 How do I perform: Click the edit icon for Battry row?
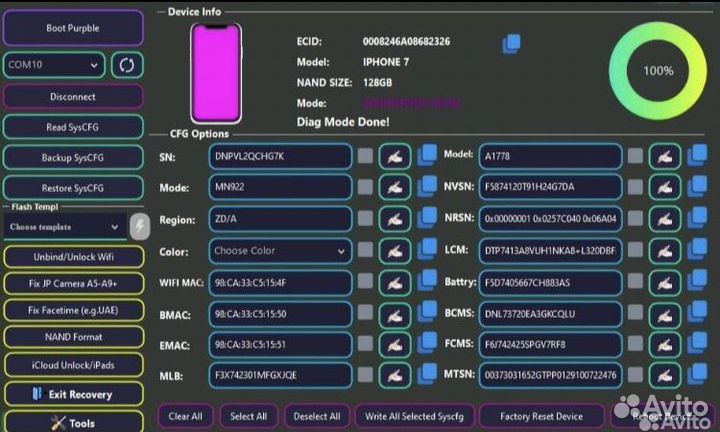pos(665,282)
